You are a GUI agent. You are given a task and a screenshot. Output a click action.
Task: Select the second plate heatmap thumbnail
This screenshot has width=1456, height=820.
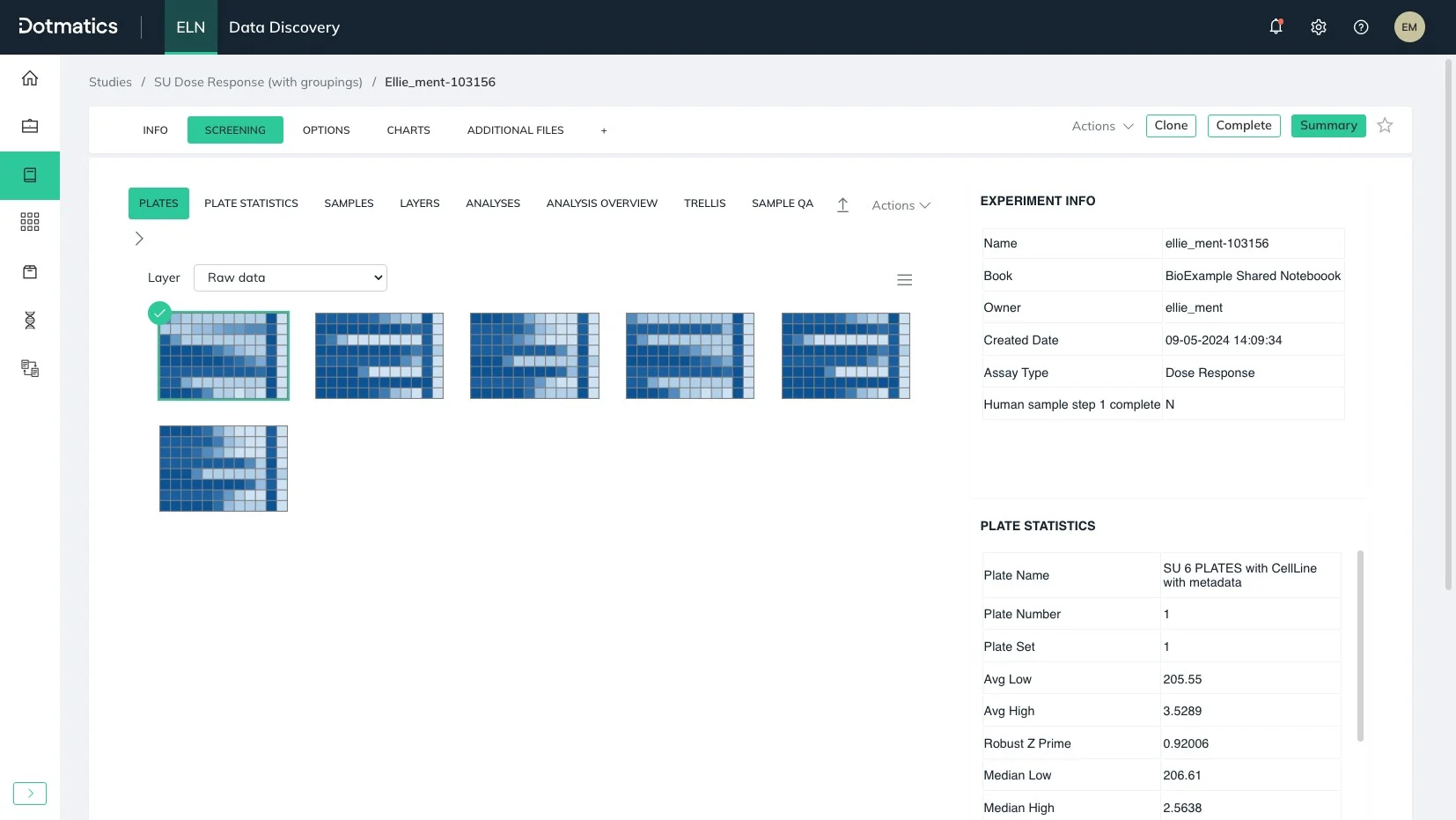click(x=379, y=356)
